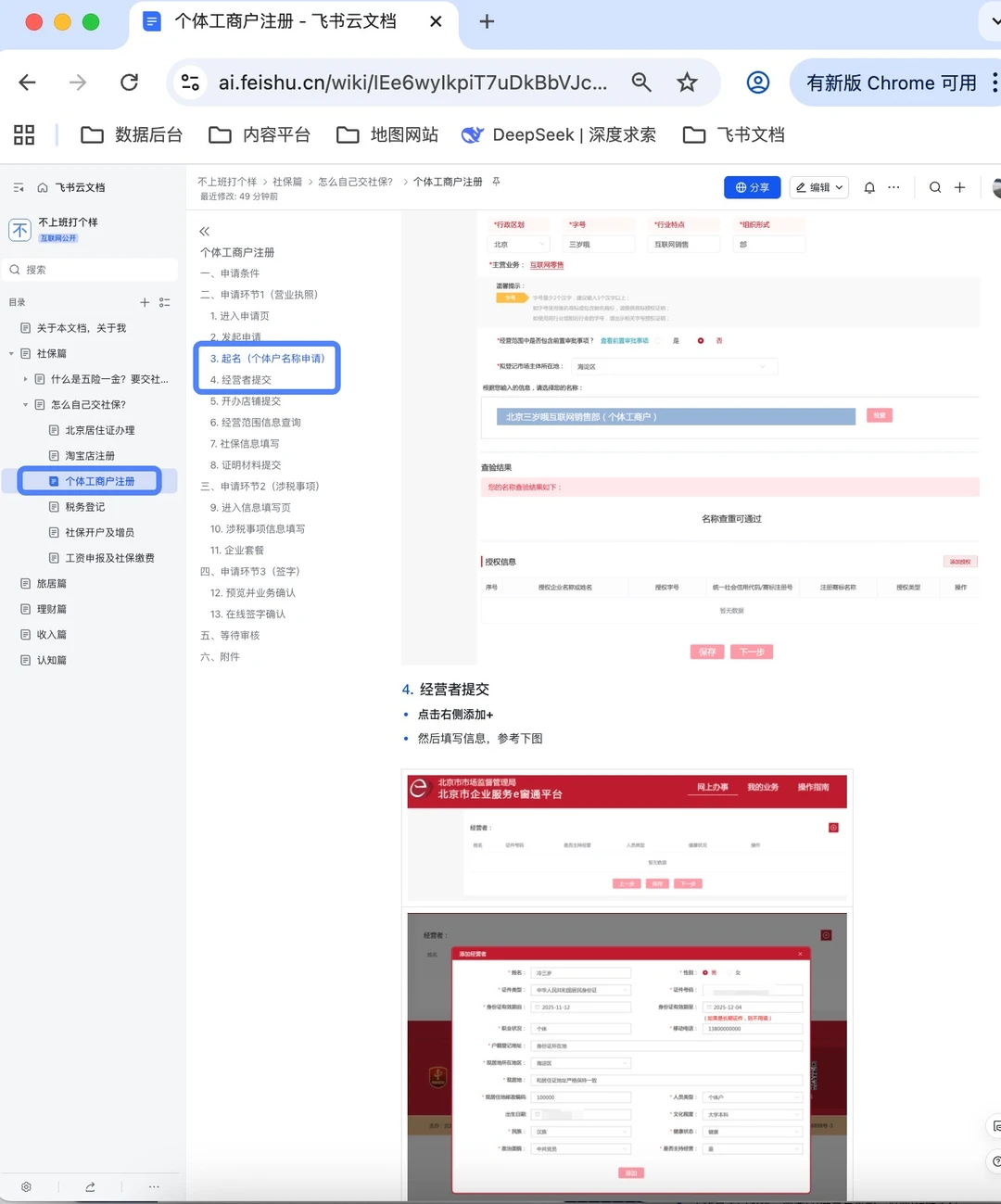Screen dimensions: 1001x1204
Task: Open settings gear at sidebar bottom
Action: 26,1186
